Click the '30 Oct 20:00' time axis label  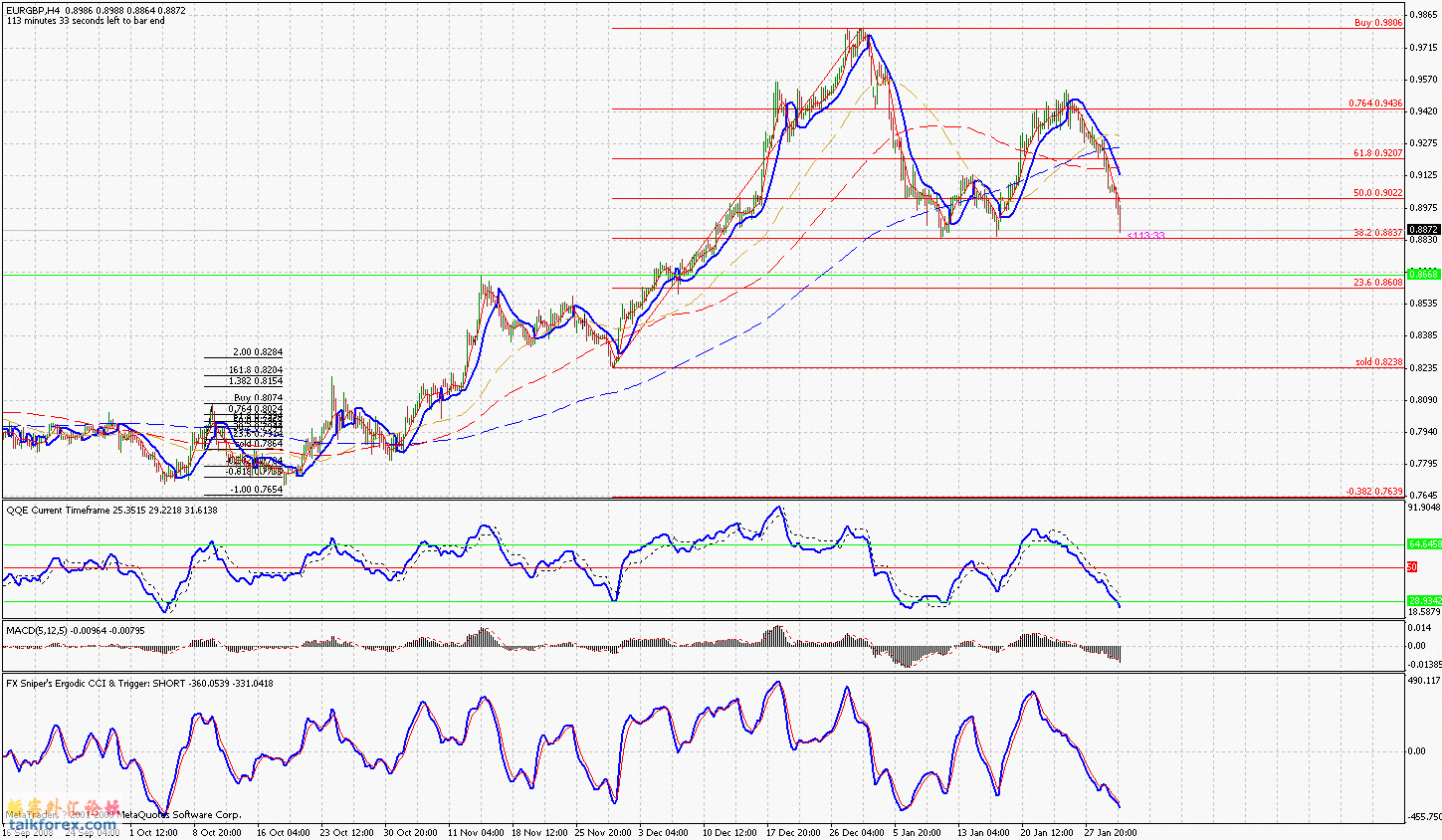coord(409,832)
